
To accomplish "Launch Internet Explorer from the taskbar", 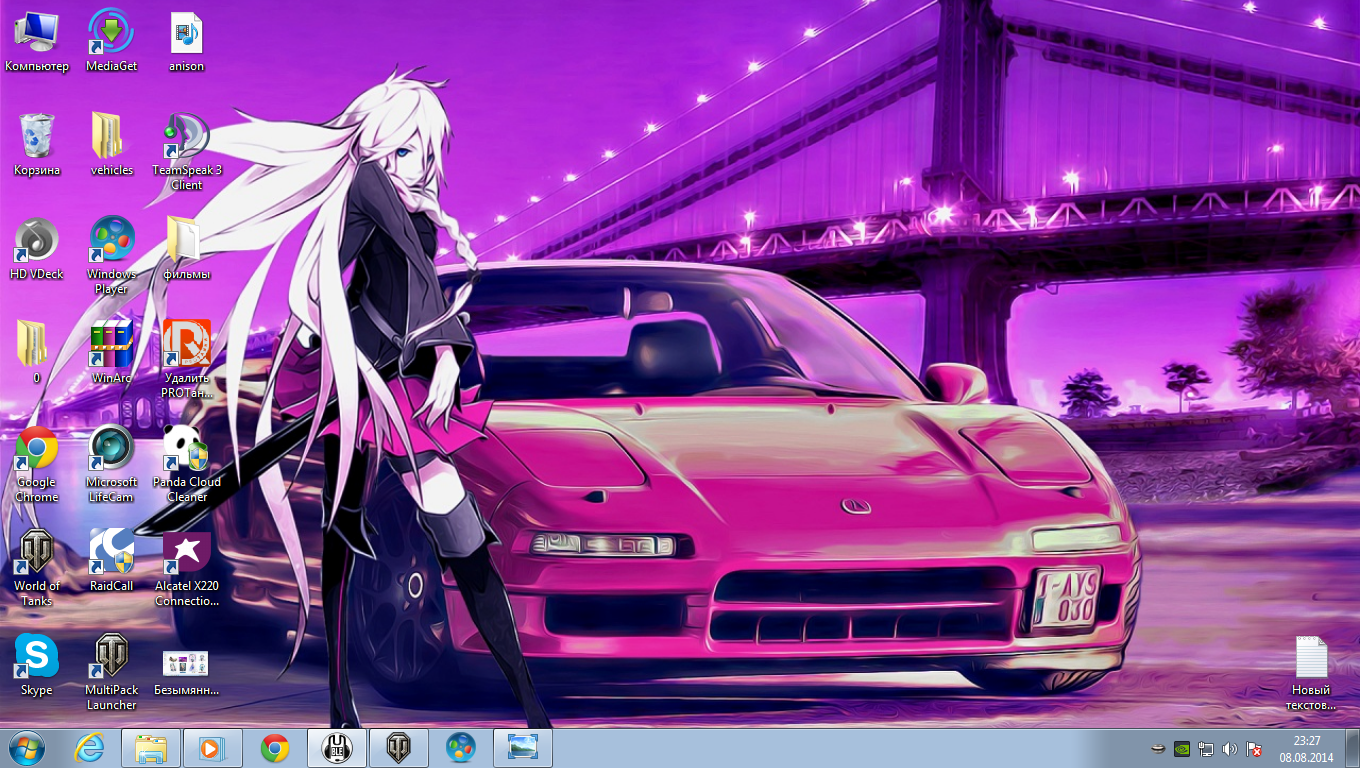I will coord(90,748).
